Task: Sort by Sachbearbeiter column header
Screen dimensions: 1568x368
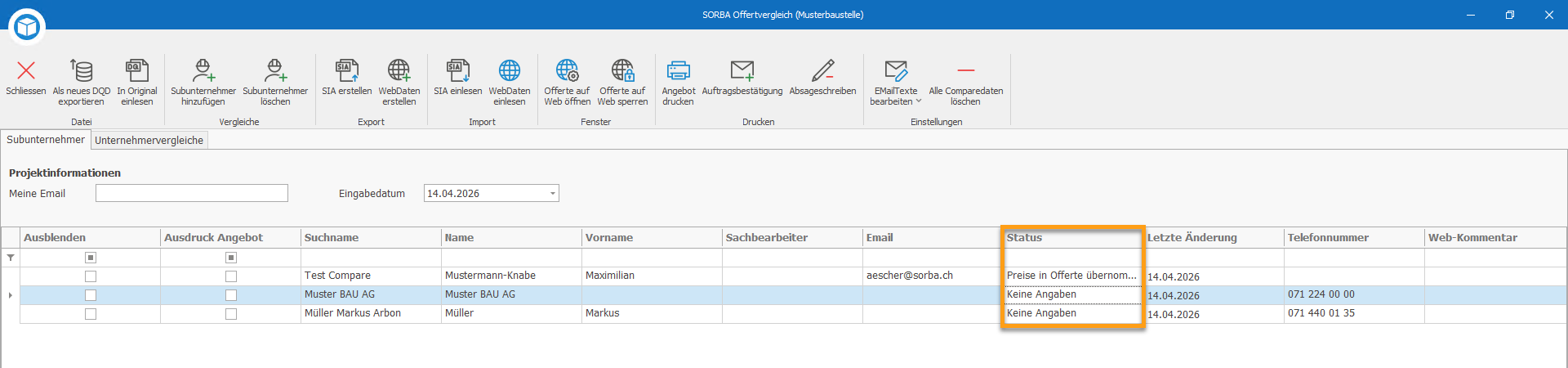Action: pos(792,238)
